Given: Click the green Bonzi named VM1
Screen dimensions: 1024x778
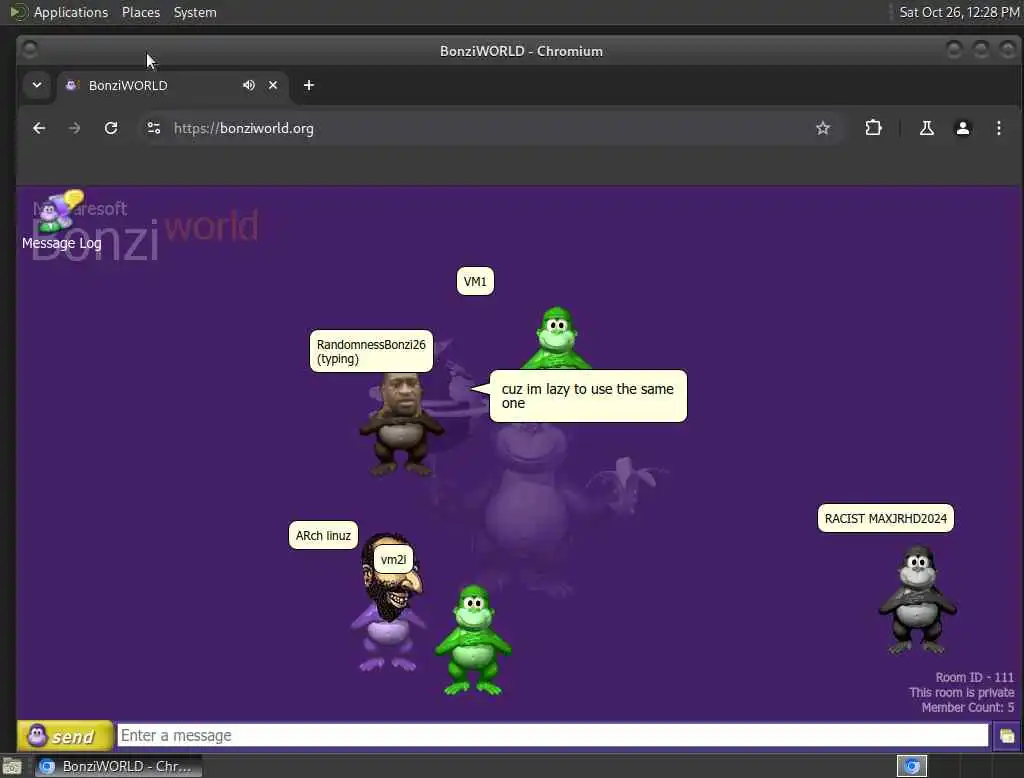Looking at the screenshot, I should tap(556, 338).
